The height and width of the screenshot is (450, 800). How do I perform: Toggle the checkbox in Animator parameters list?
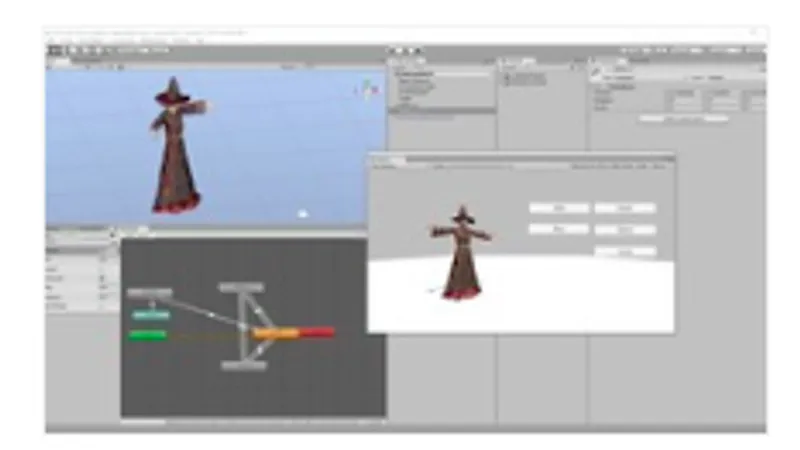coord(103,278)
